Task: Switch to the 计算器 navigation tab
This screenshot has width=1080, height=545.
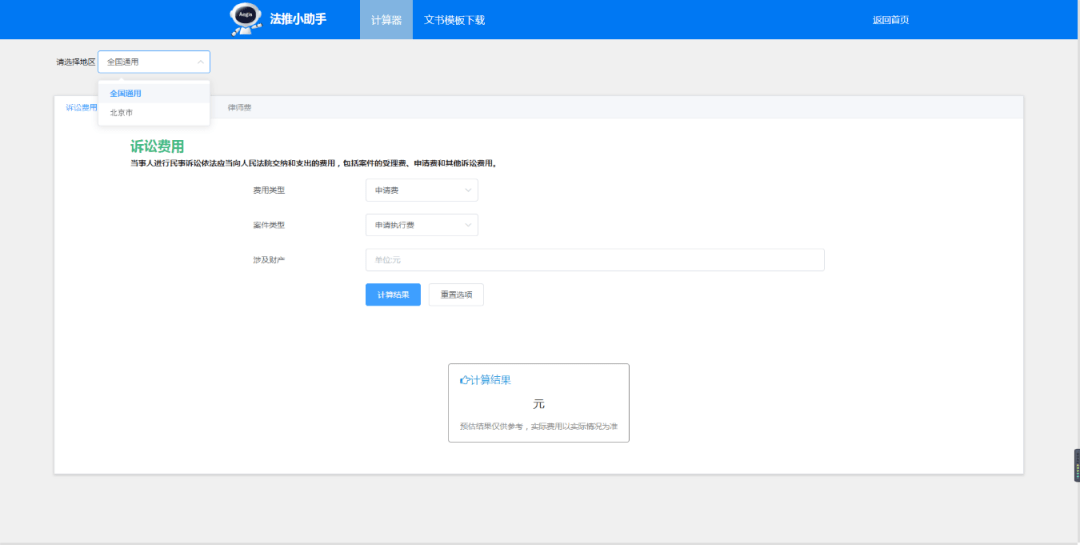Action: 386,20
